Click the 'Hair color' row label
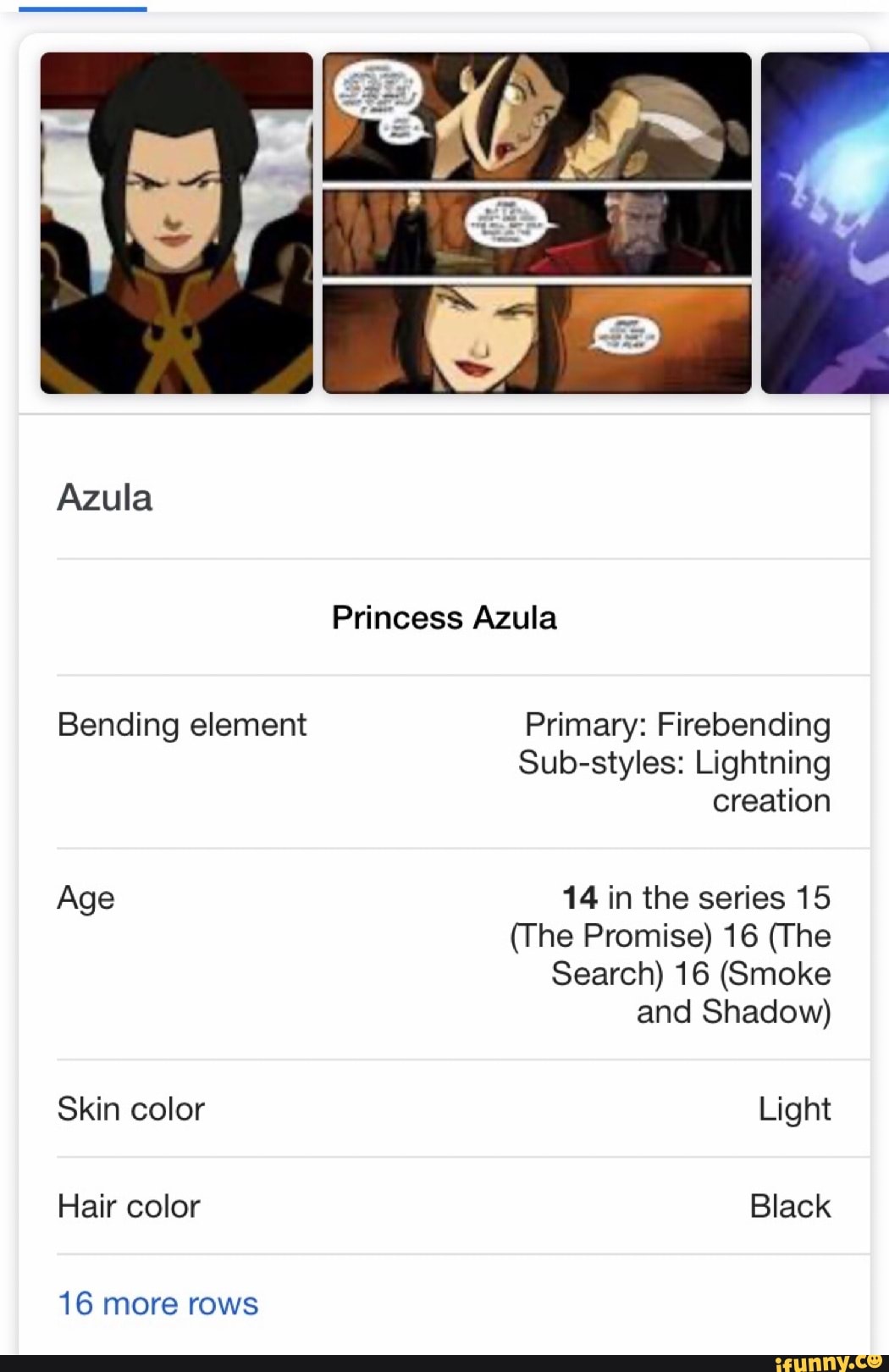889x1372 pixels. [x=129, y=1206]
